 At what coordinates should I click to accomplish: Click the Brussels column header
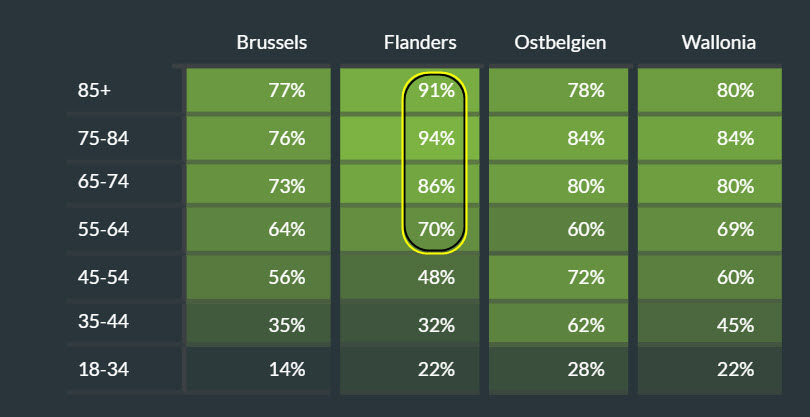[271, 43]
